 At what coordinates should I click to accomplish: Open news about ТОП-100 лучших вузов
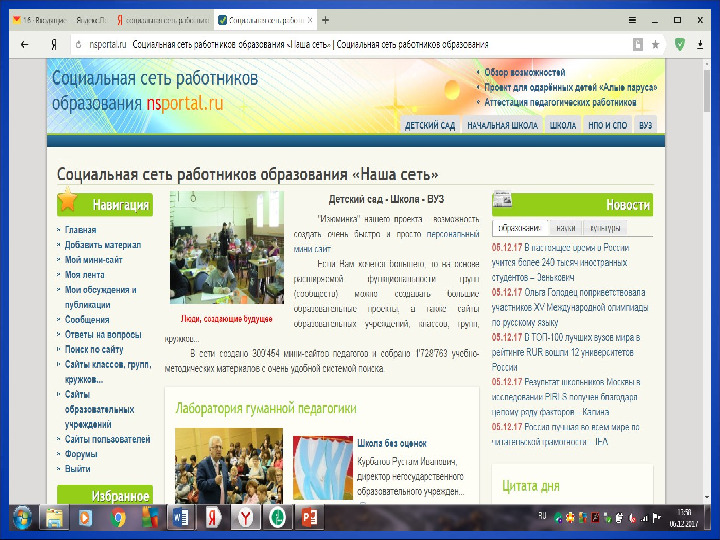click(566, 352)
